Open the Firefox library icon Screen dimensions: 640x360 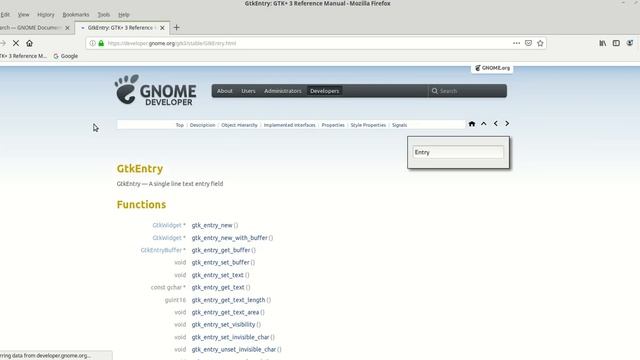pyautogui.click(x=602, y=43)
